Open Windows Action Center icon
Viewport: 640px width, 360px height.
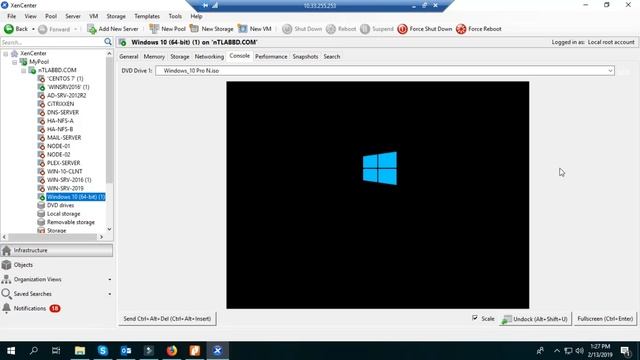click(625, 351)
